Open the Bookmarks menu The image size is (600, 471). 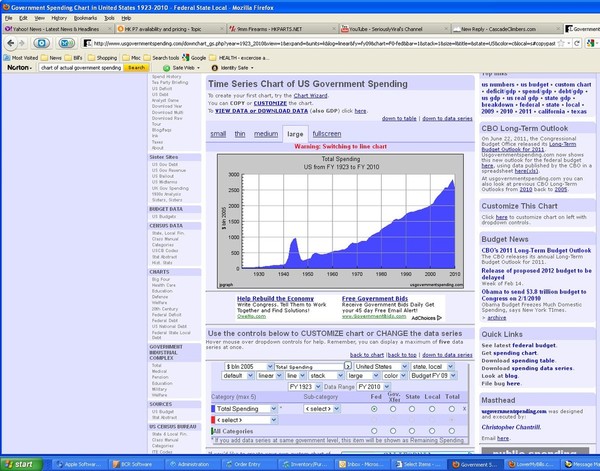(85, 18)
